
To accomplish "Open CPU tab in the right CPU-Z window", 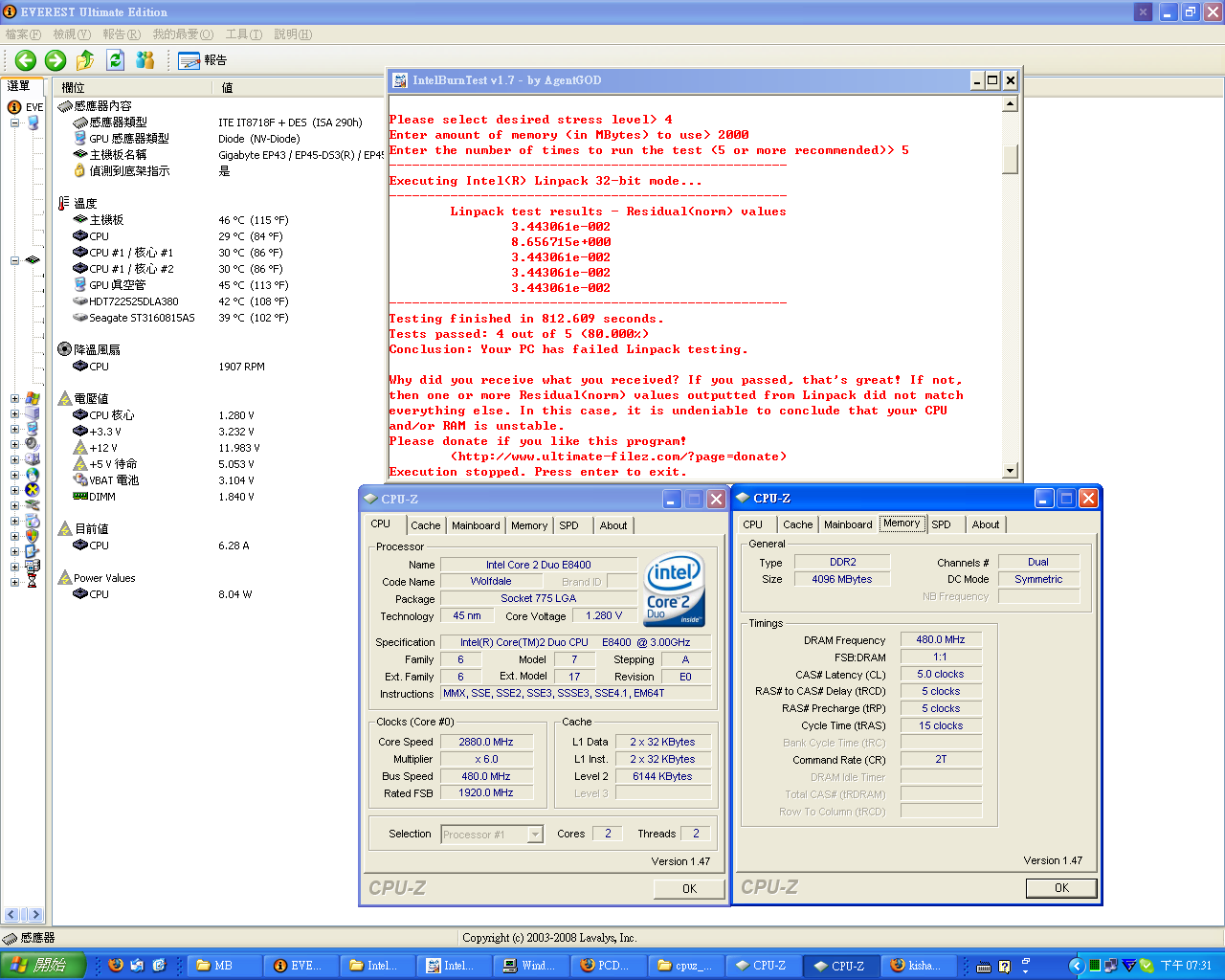I will click(753, 524).
